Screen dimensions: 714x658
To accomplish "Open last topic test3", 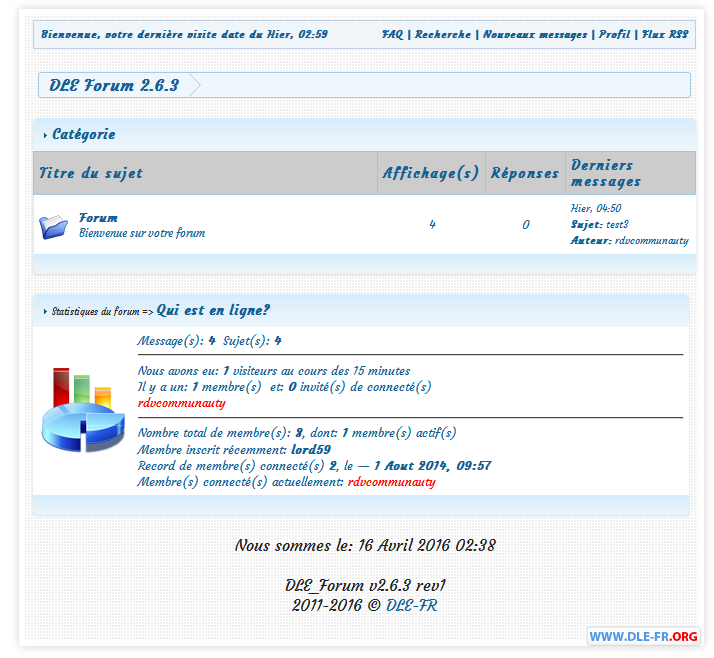I will coord(617,224).
